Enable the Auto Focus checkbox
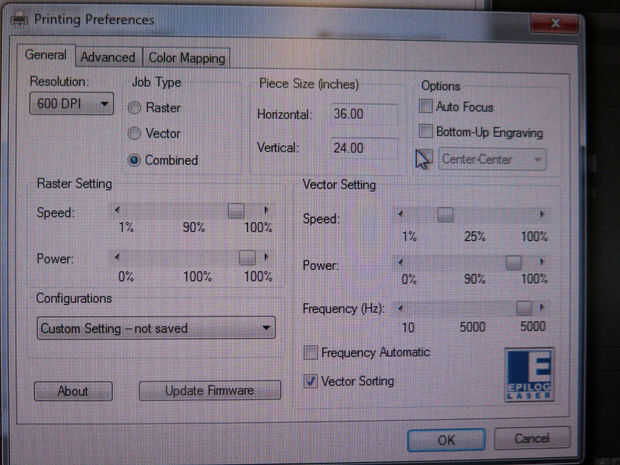The image size is (620, 465). pos(425,106)
